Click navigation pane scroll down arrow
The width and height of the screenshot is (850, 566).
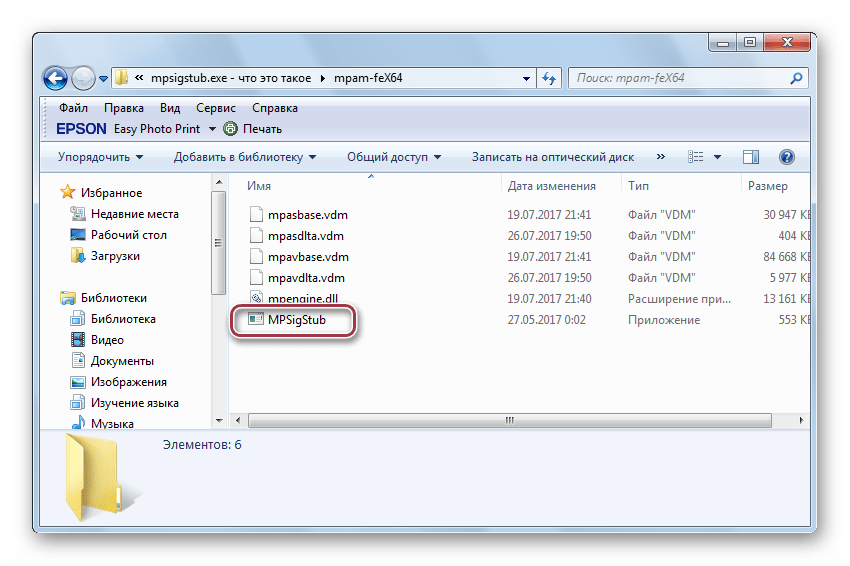pyautogui.click(x=219, y=421)
